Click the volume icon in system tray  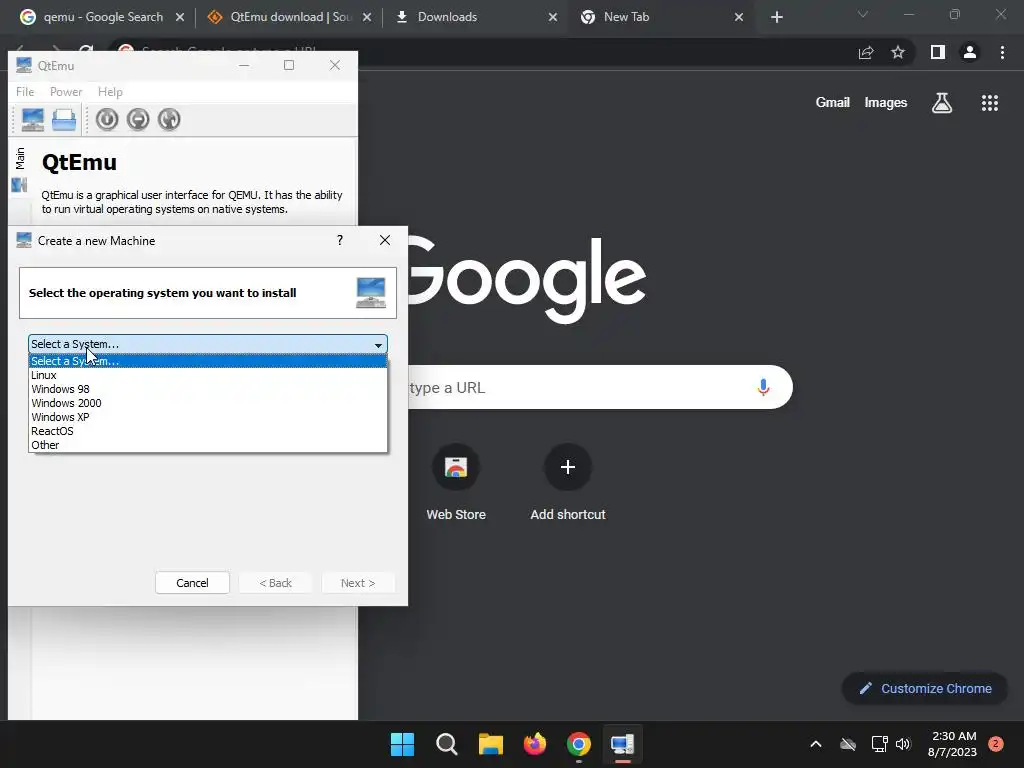[903, 744]
